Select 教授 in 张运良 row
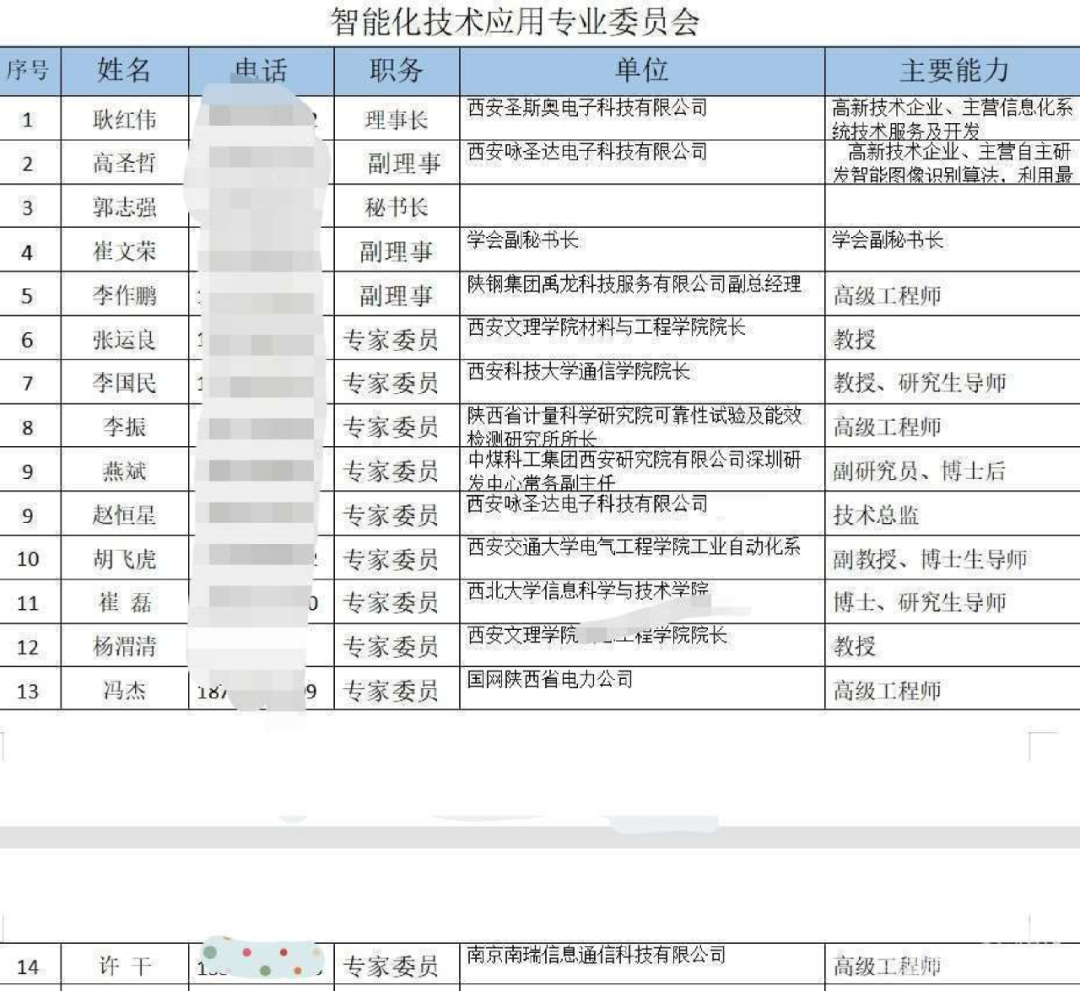The width and height of the screenshot is (1080, 991). (855, 340)
